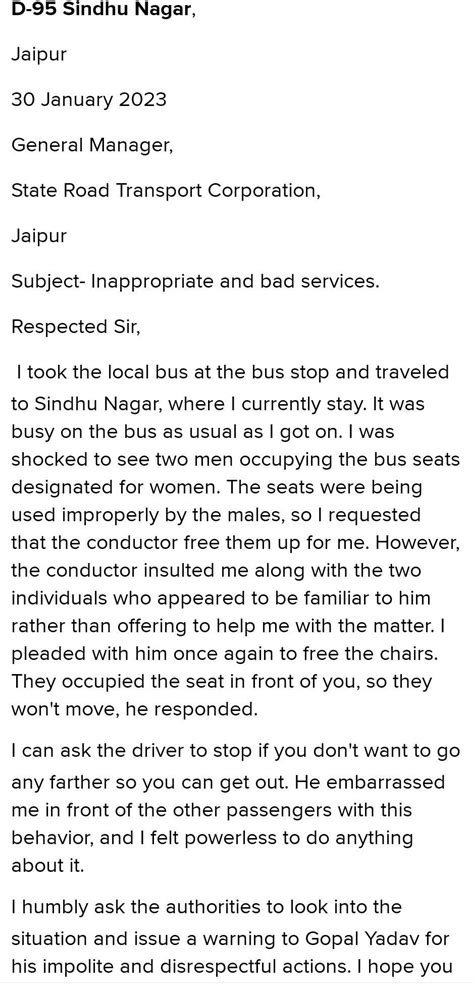This screenshot has height=997, width=474.
Task: Select the date line 30 January 2023
Action: coord(89,99)
